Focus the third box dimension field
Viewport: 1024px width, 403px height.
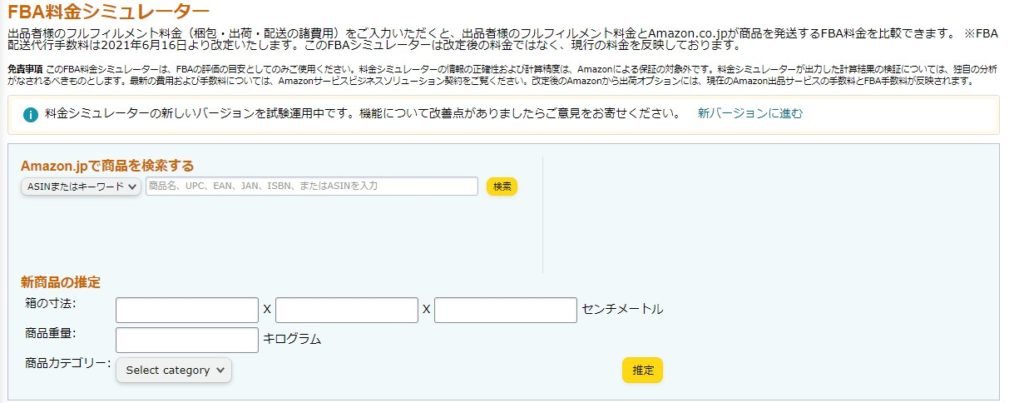(x=505, y=310)
